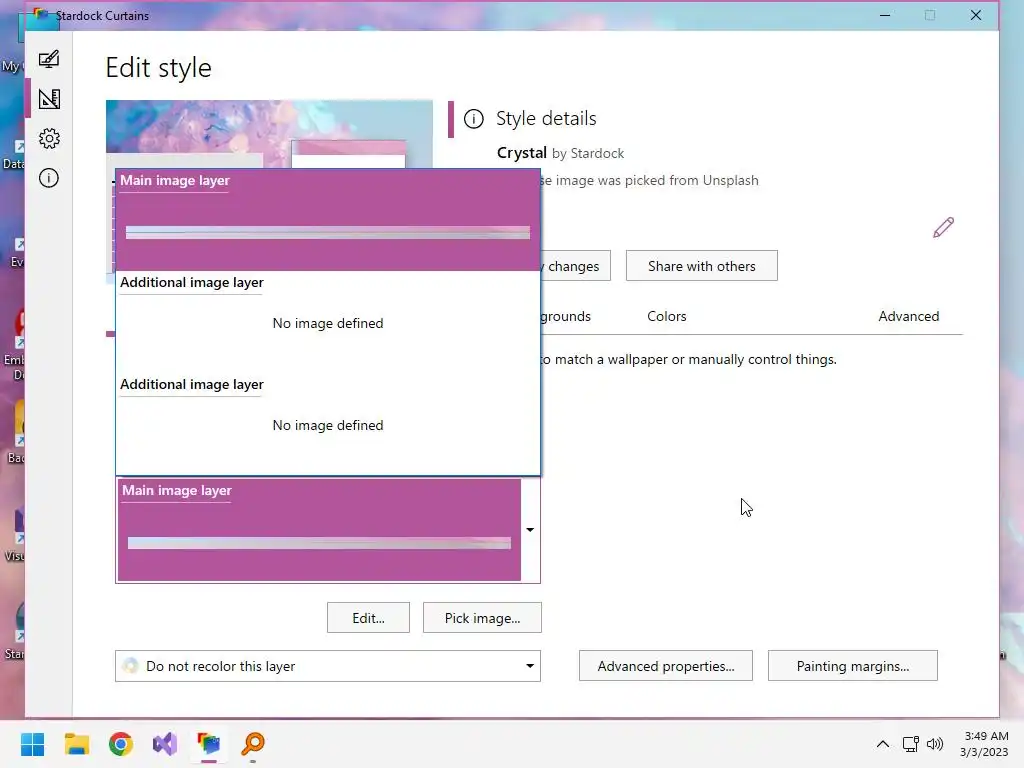Screen dimensions: 1024x768
Task: Click the Edit style heading
Action: (159, 68)
